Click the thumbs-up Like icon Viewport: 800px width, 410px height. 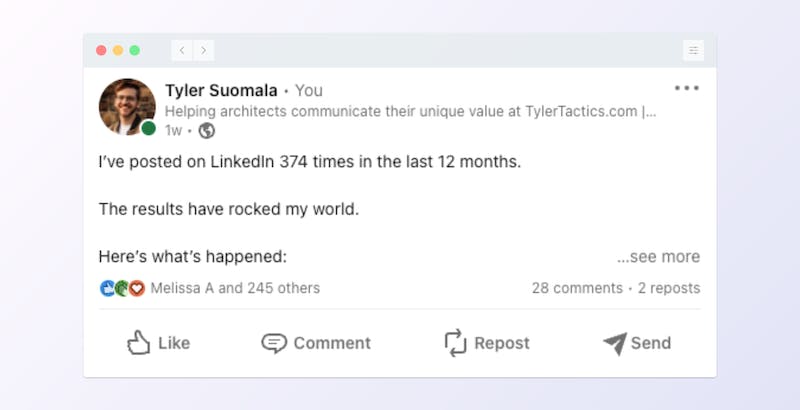138,343
